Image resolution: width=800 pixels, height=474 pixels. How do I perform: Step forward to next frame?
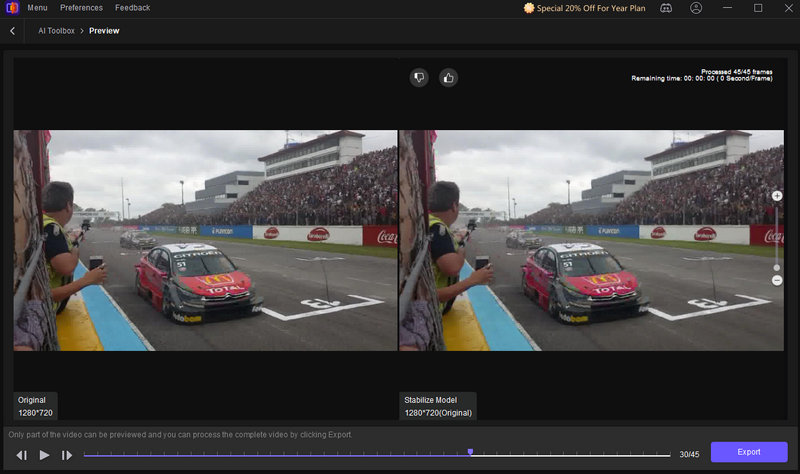pyautogui.click(x=67, y=455)
